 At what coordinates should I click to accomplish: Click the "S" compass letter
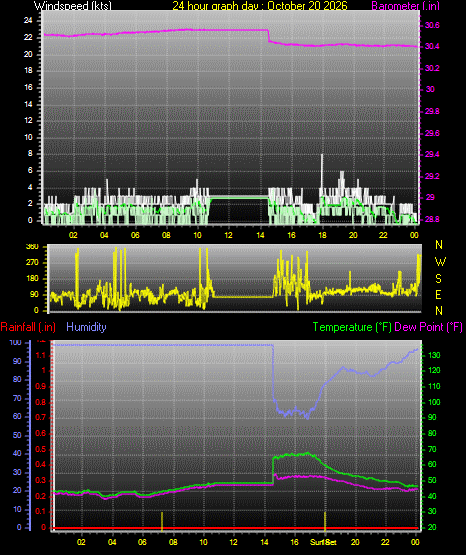click(438, 279)
